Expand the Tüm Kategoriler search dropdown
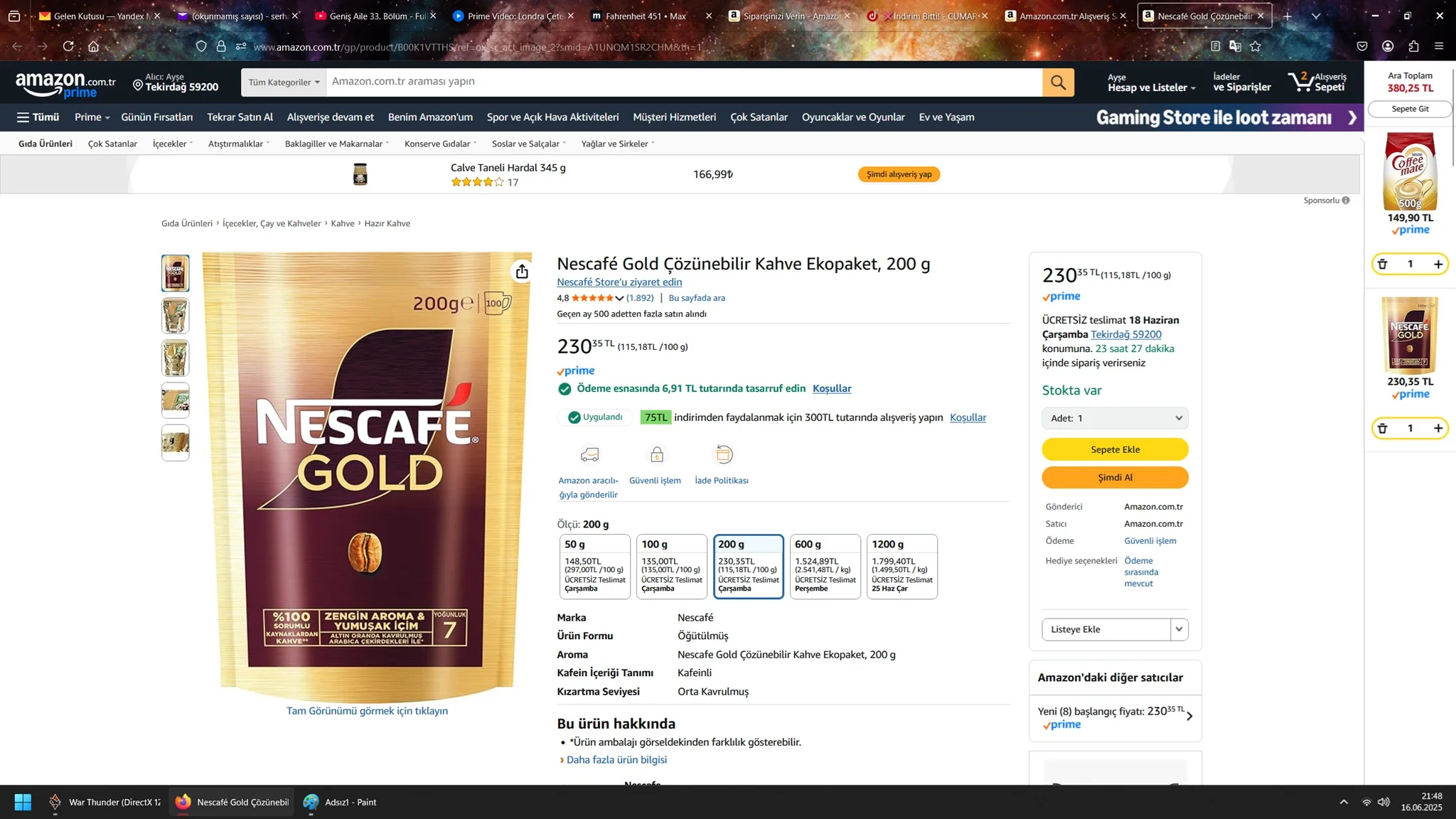The width and height of the screenshot is (1456, 819). (284, 82)
